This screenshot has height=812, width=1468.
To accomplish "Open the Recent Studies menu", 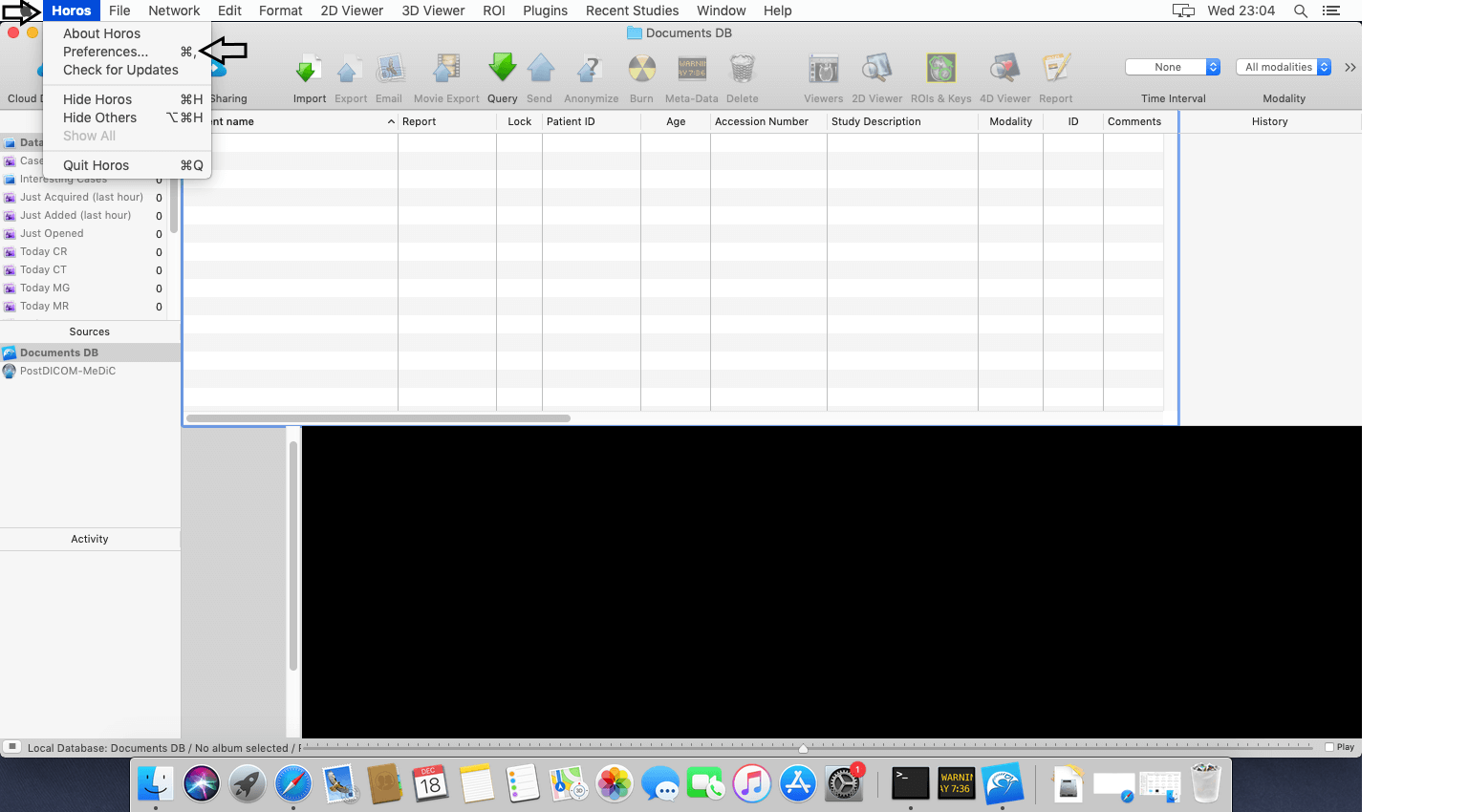I will point(632,11).
